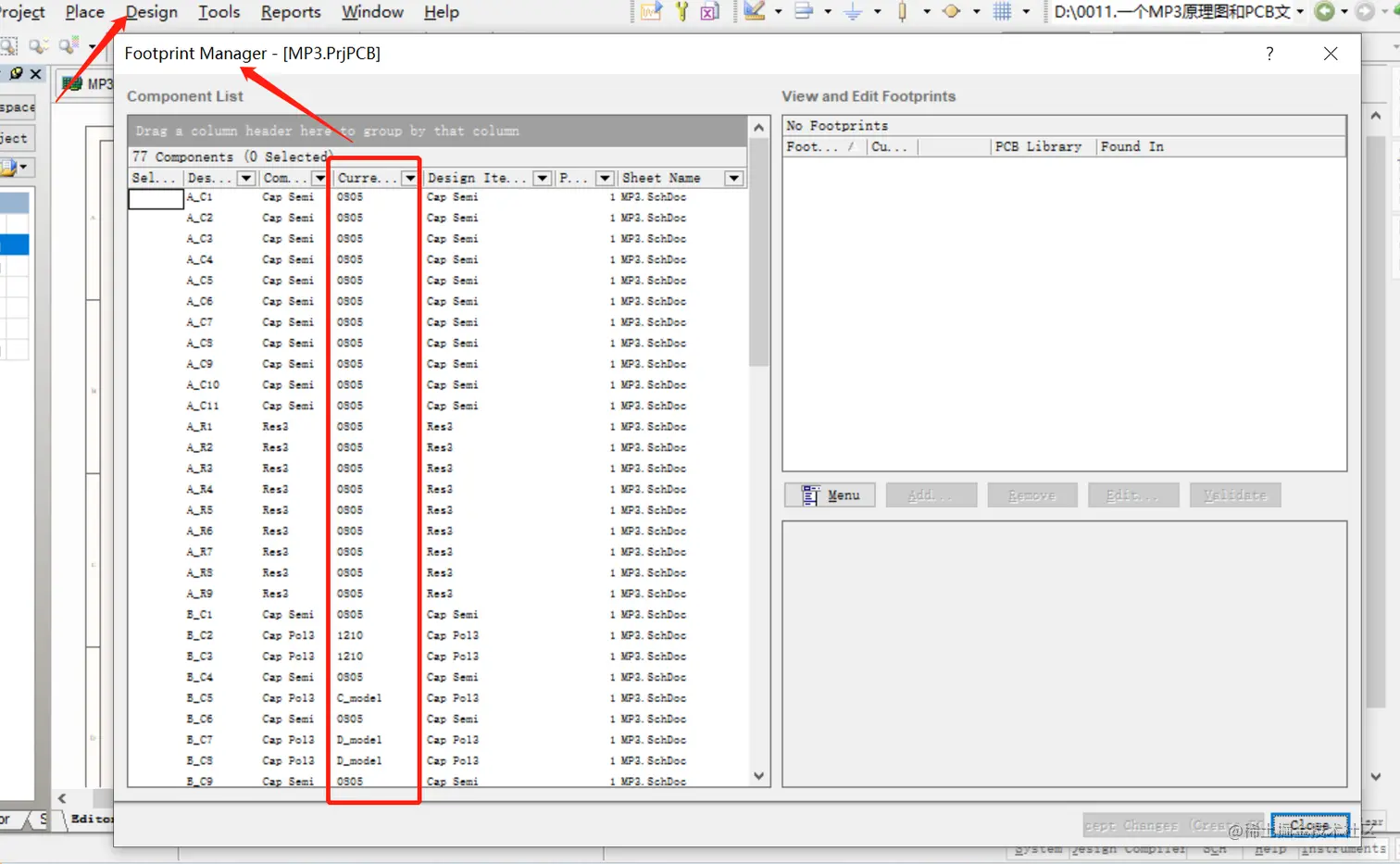Open the Current Footprint column filter dropdown

(409, 178)
